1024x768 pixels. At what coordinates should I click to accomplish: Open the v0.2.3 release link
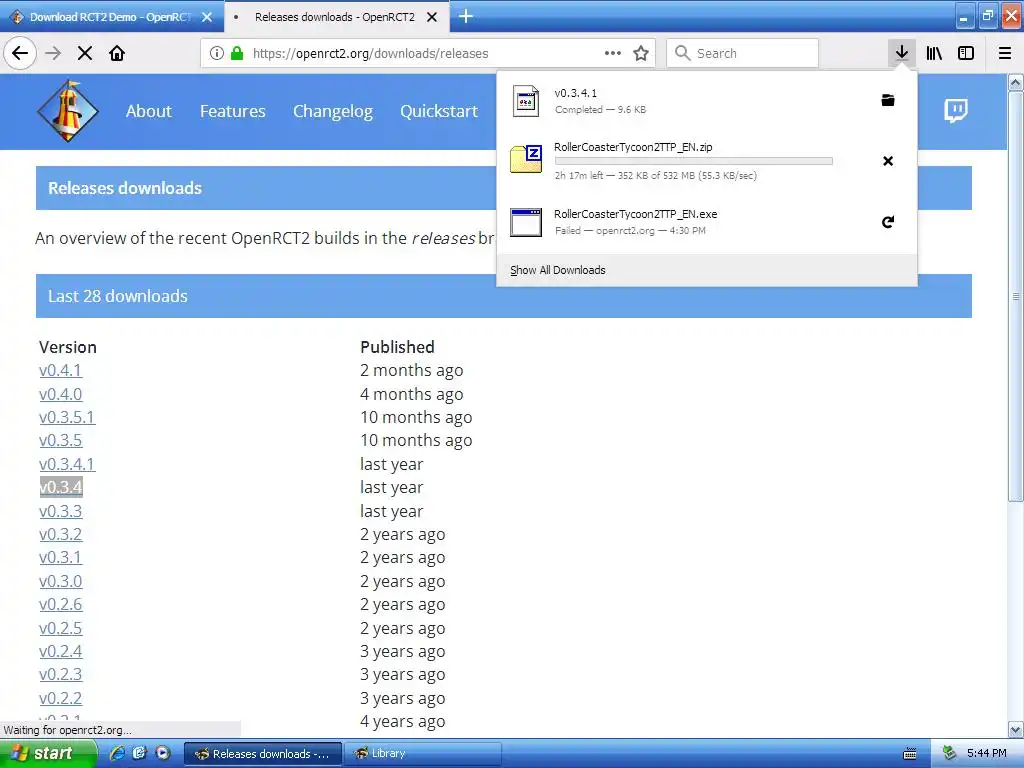61,674
